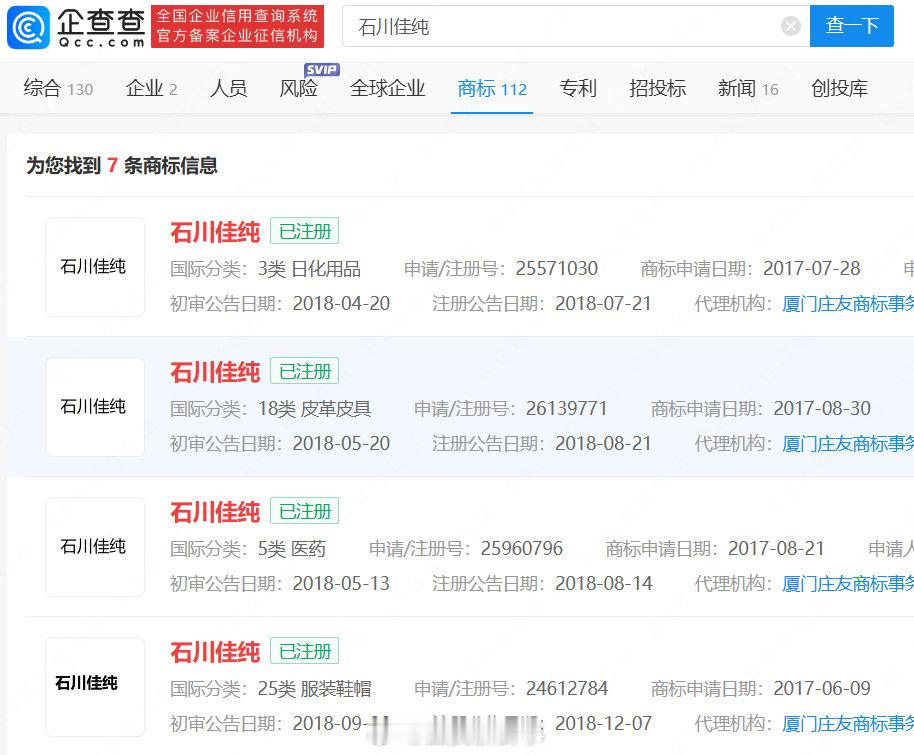Open the 石川佳纯 trademark title for 25类 服装鞋帽
The width and height of the screenshot is (914, 755).
(x=215, y=652)
